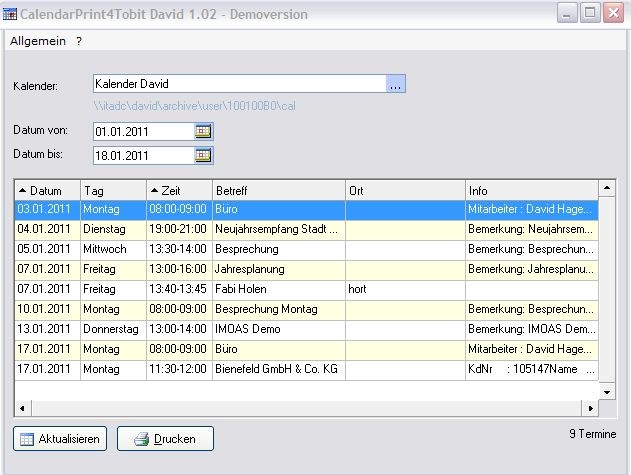Viewport: 631px width, 475px height.
Task: Click the vertical scrollbar down arrow
Action: tap(607, 392)
